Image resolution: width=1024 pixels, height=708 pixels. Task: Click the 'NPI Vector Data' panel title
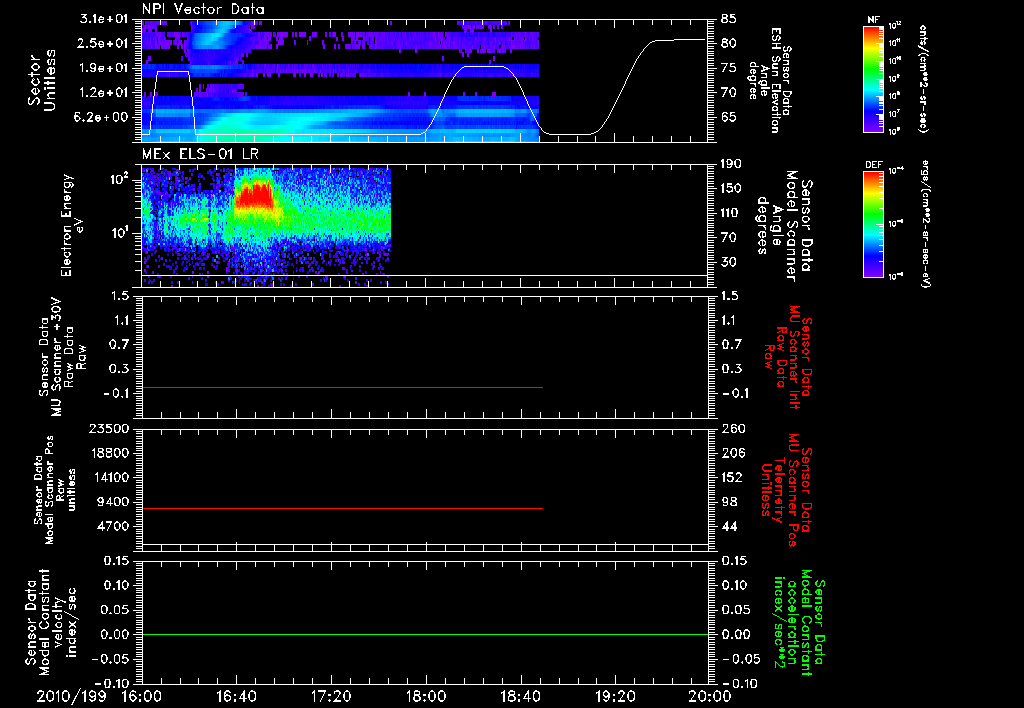pos(203,9)
